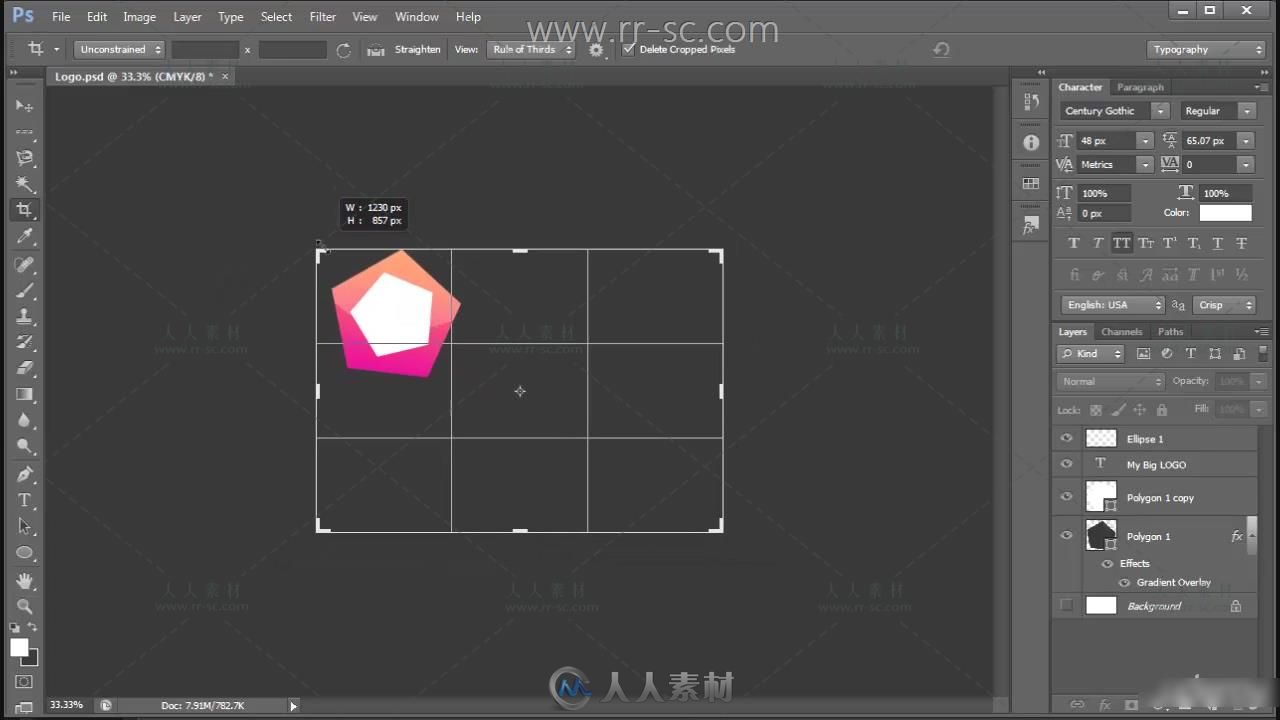The image size is (1280, 720).
Task: Click the Straighten level icon
Action: 376,49
